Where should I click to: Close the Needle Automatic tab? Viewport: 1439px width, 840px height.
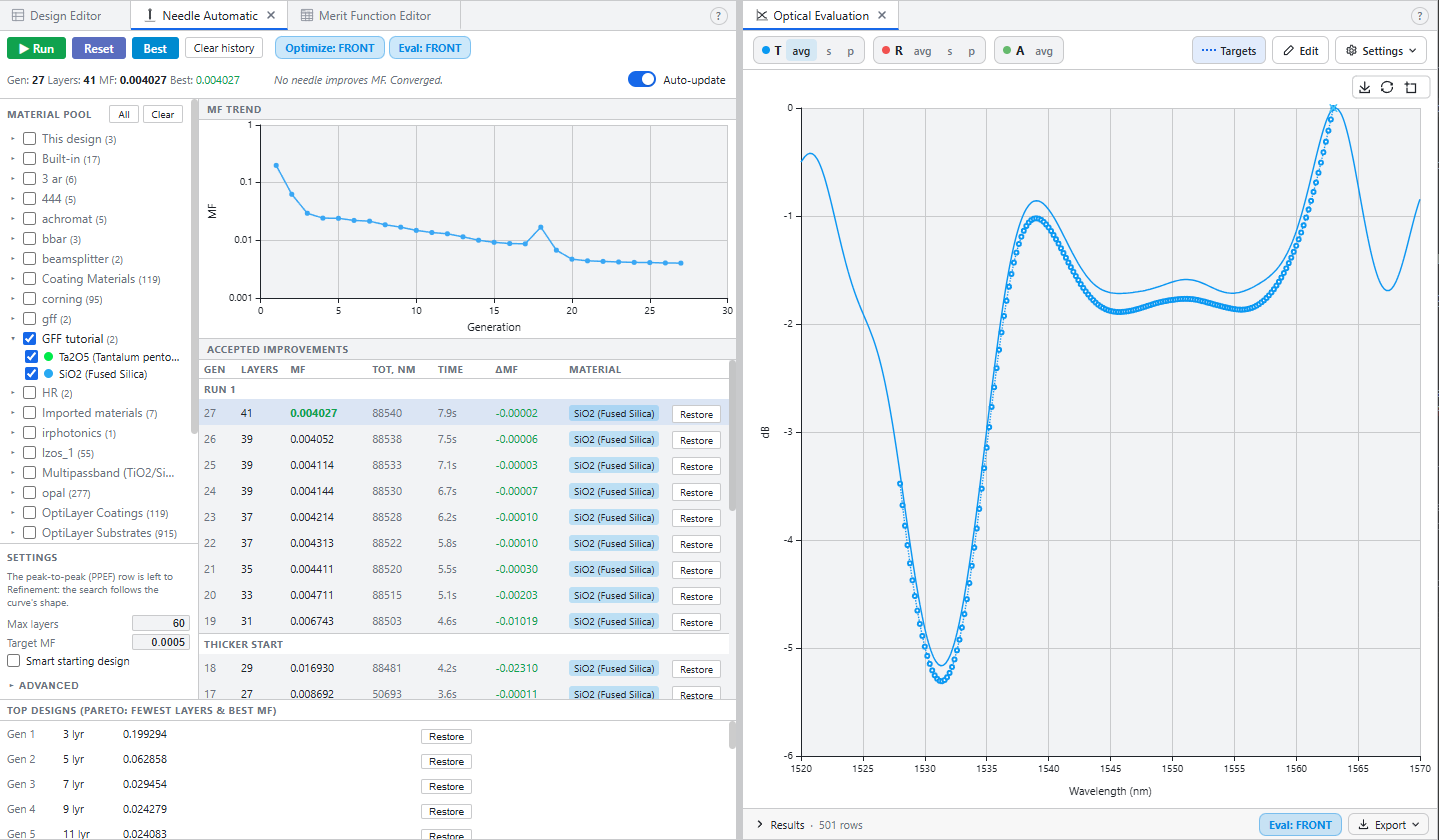click(271, 15)
